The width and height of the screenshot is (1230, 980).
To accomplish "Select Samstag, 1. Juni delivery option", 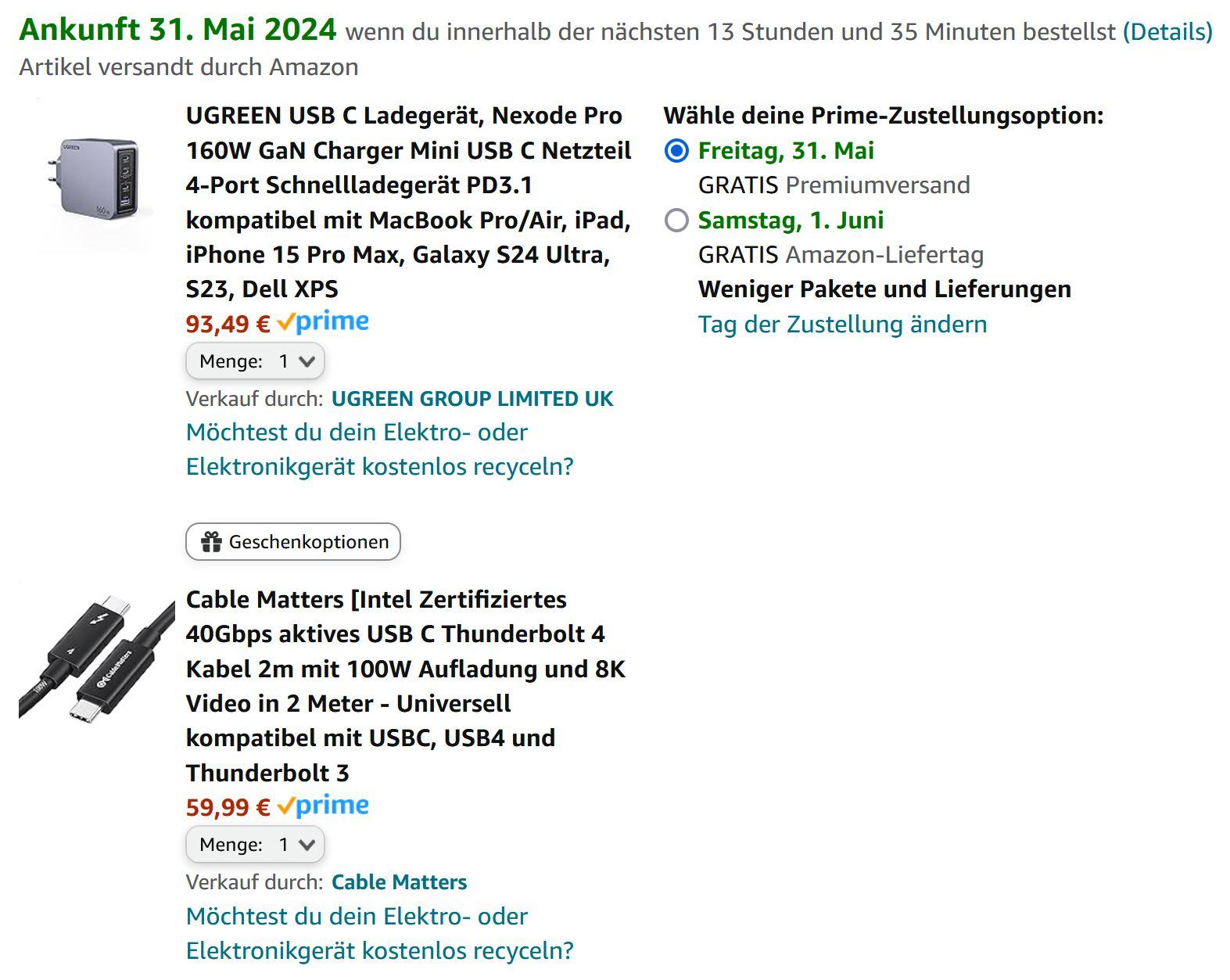I will click(676, 221).
